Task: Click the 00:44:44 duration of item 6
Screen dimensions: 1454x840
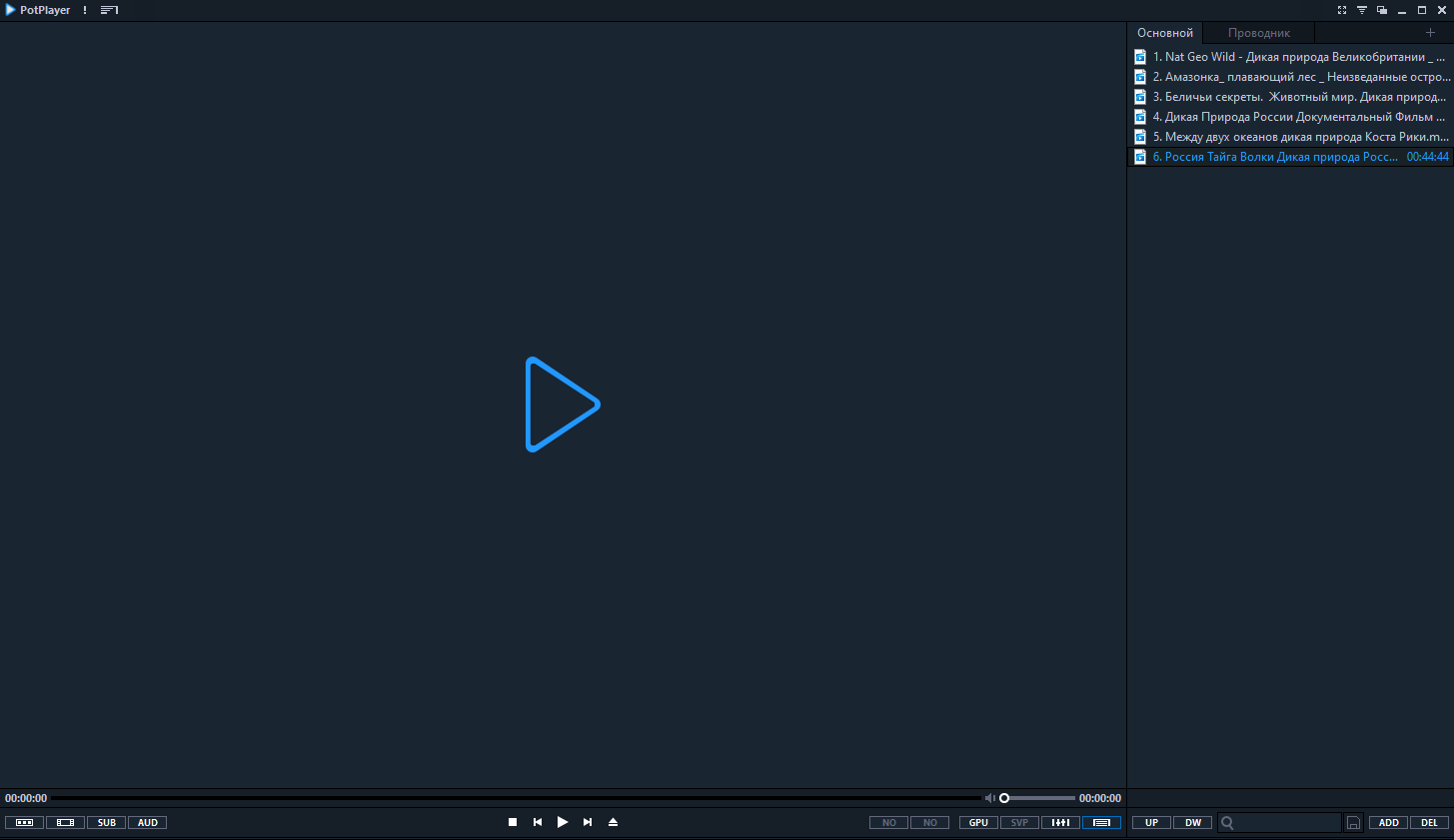Action: point(1427,157)
